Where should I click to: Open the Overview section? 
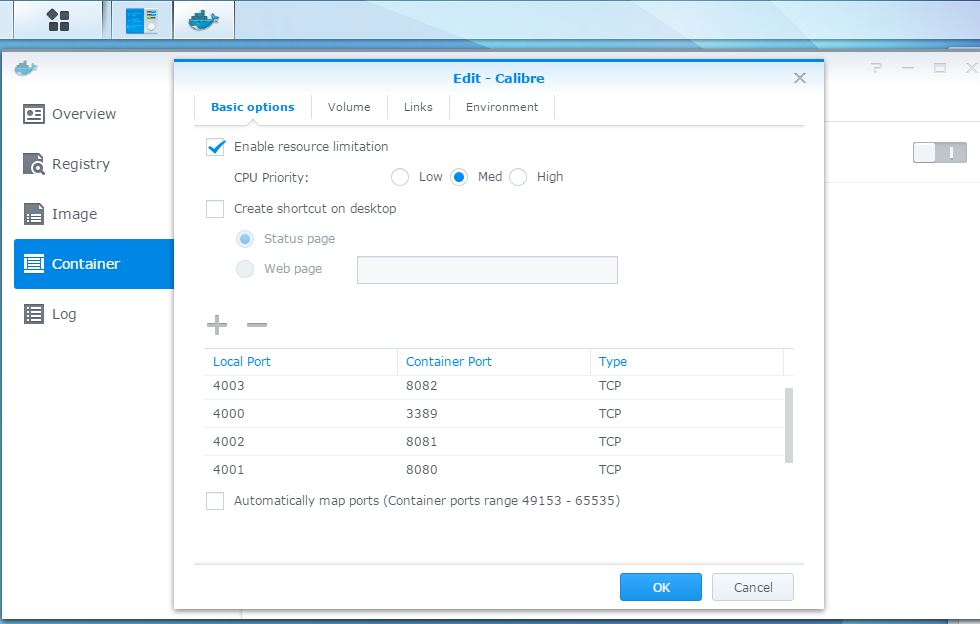point(94,114)
